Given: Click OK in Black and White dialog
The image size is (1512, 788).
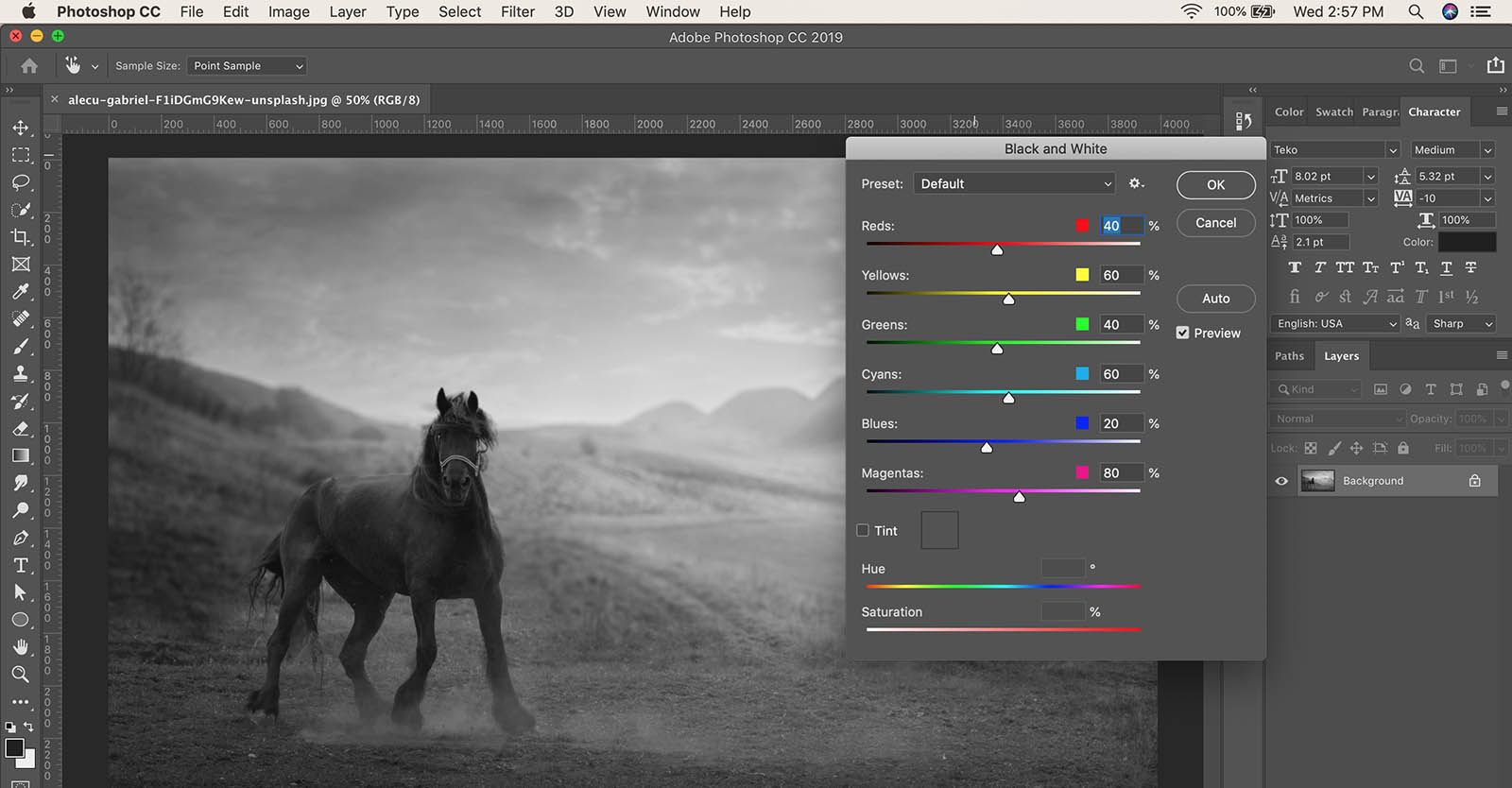Looking at the screenshot, I should (x=1215, y=185).
